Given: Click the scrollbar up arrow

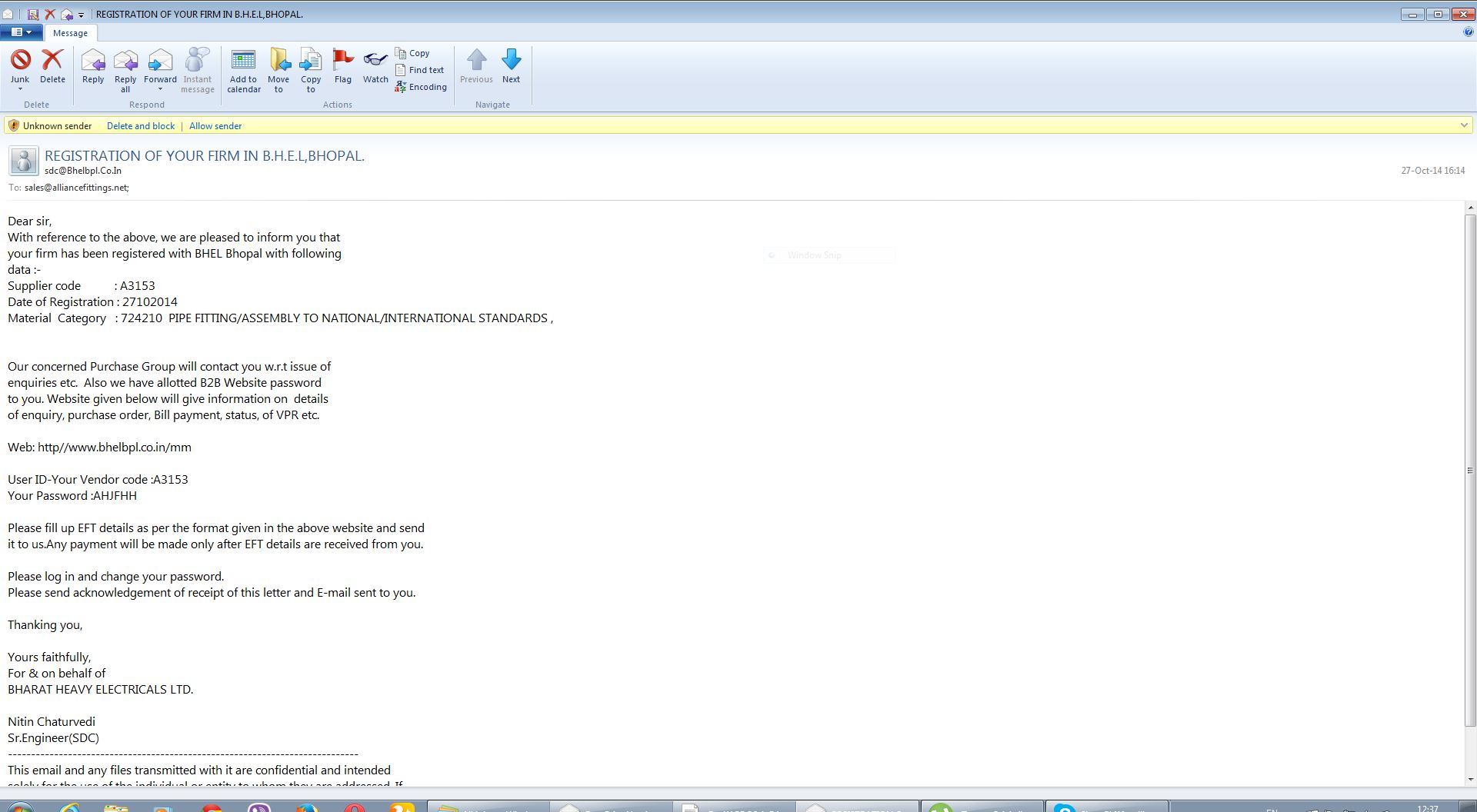Looking at the screenshot, I should (1470, 208).
